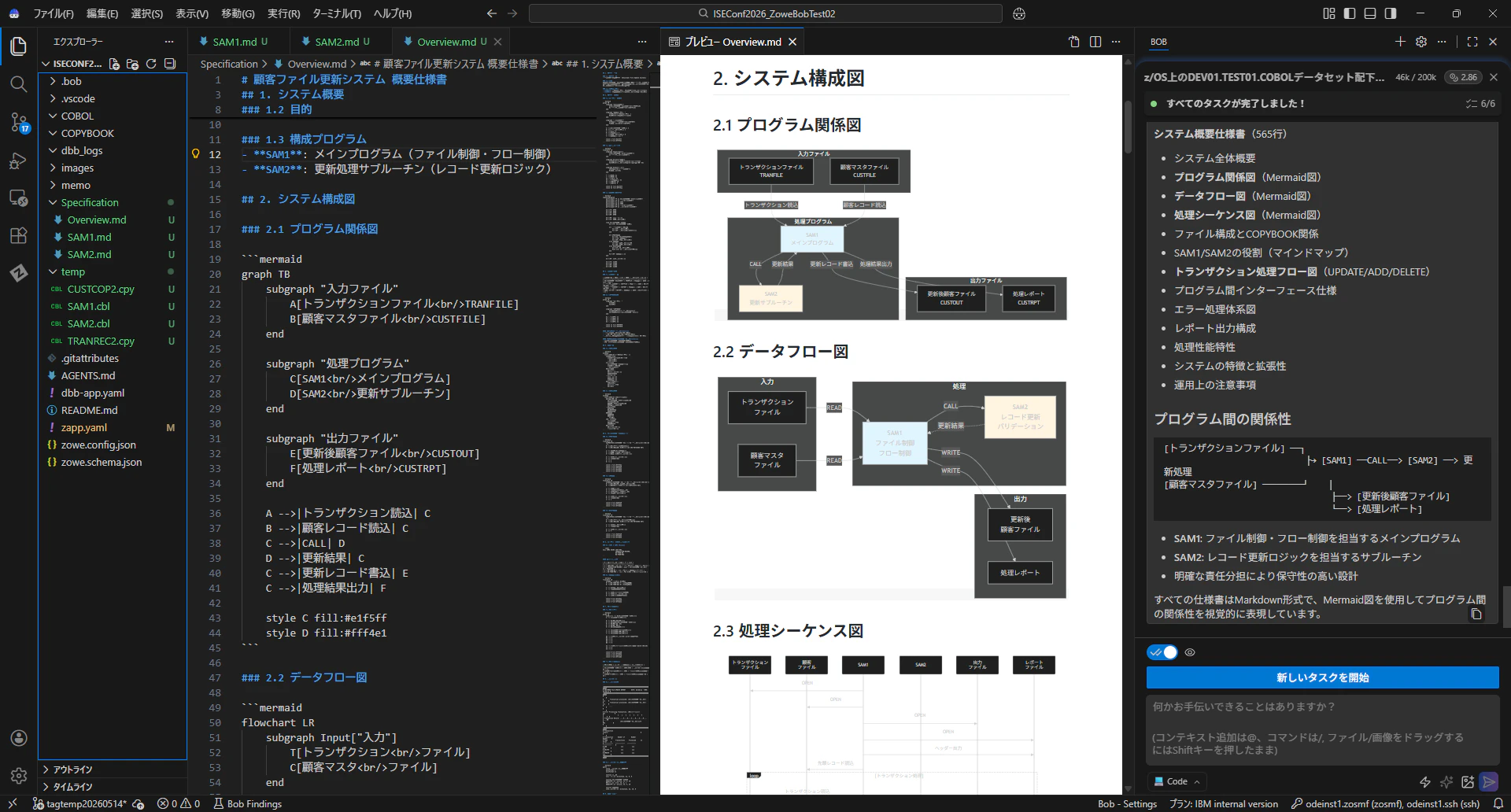
Task: Open the 編集(E) menu
Action: click(102, 13)
